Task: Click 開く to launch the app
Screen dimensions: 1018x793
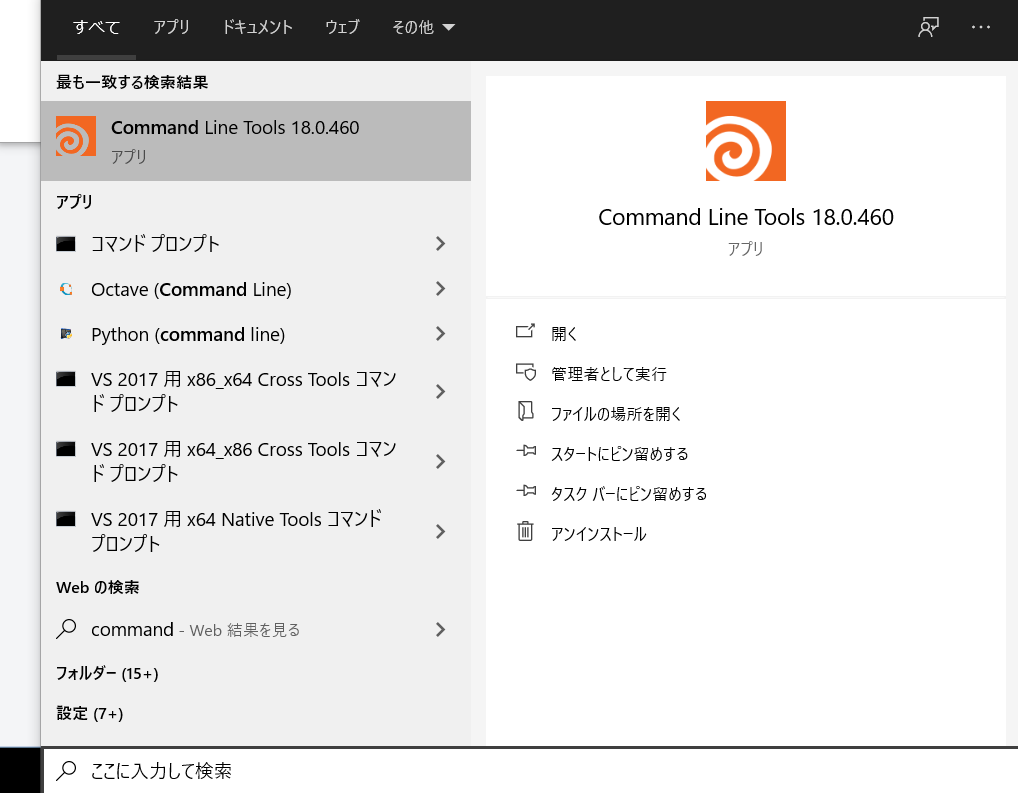Action: (x=564, y=334)
